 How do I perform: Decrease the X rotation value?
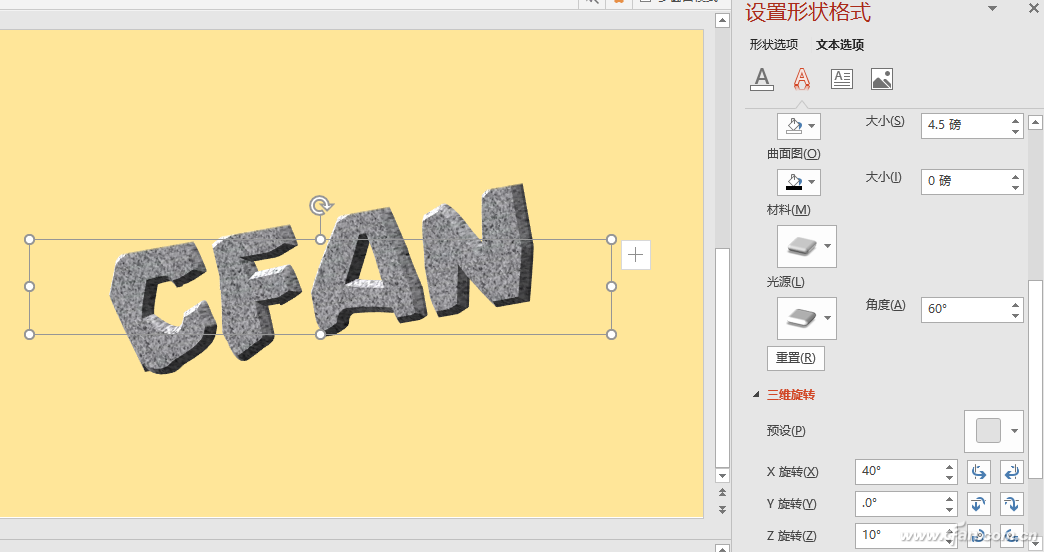pyautogui.click(x=950, y=477)
